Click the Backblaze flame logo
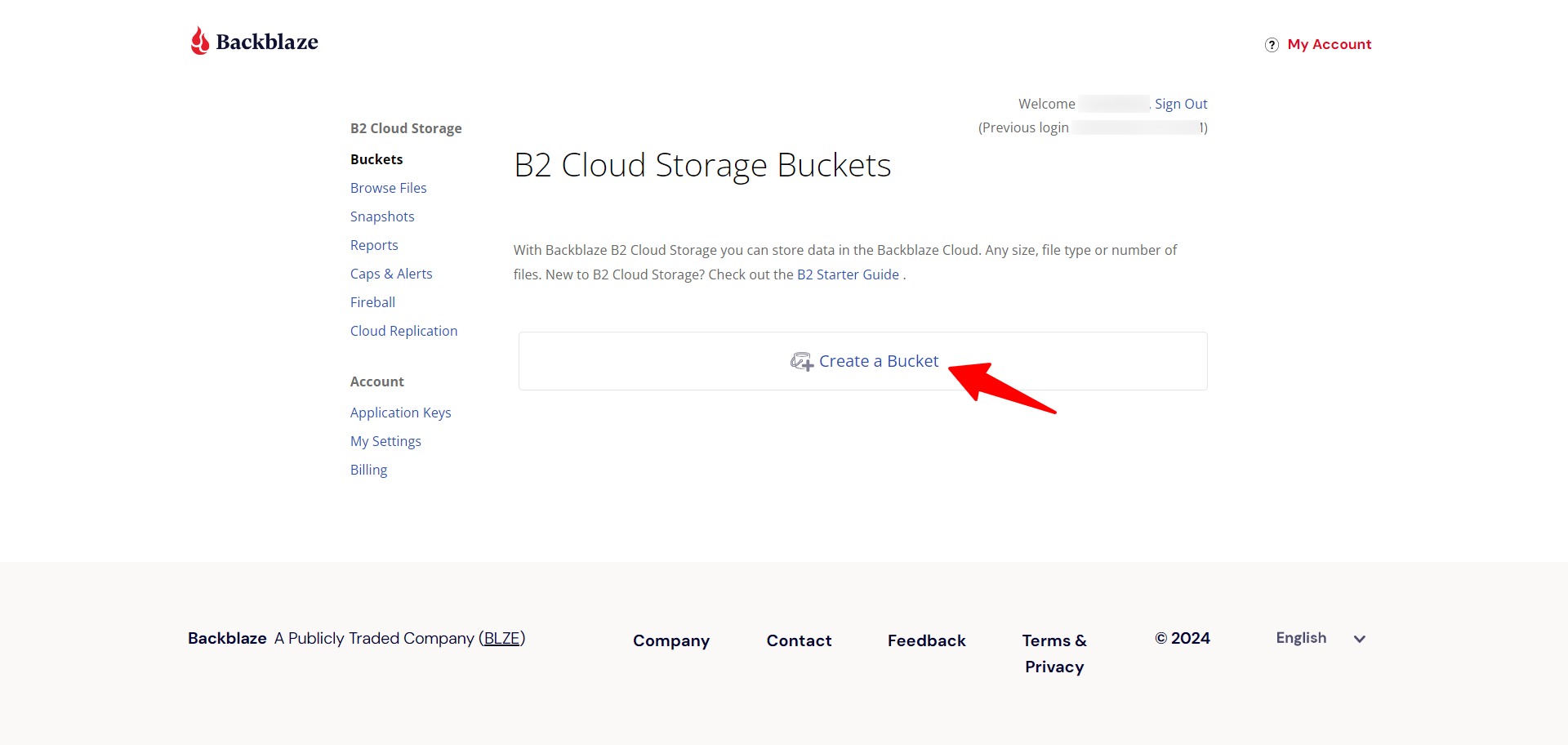Screen dimensions: 1568x745 pos(200,41)
